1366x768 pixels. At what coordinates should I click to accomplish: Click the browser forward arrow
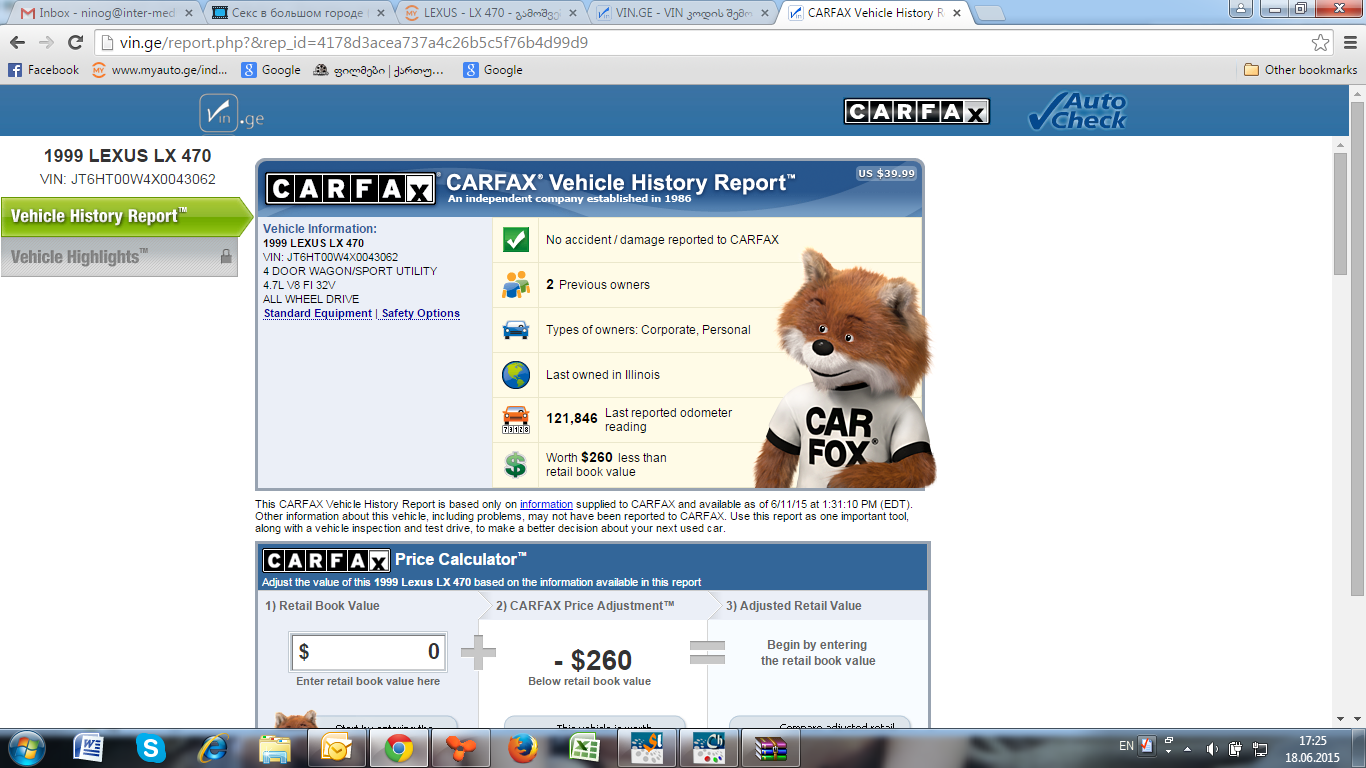(46, 43)
